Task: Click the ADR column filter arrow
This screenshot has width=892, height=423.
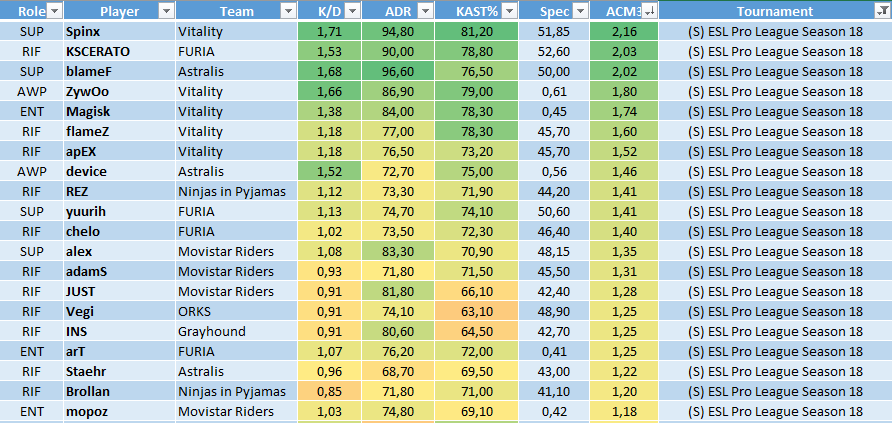Action: 424,11
